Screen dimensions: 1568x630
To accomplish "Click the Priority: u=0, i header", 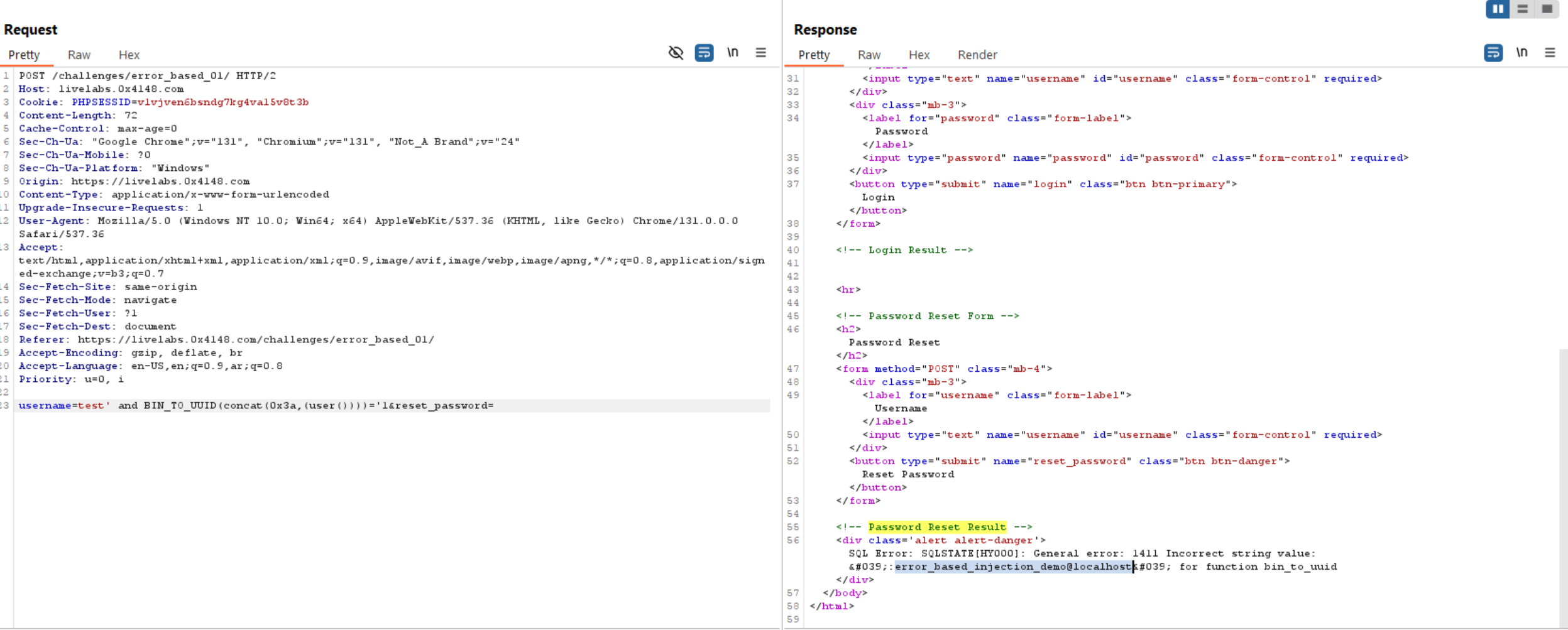I will [71, 379].
